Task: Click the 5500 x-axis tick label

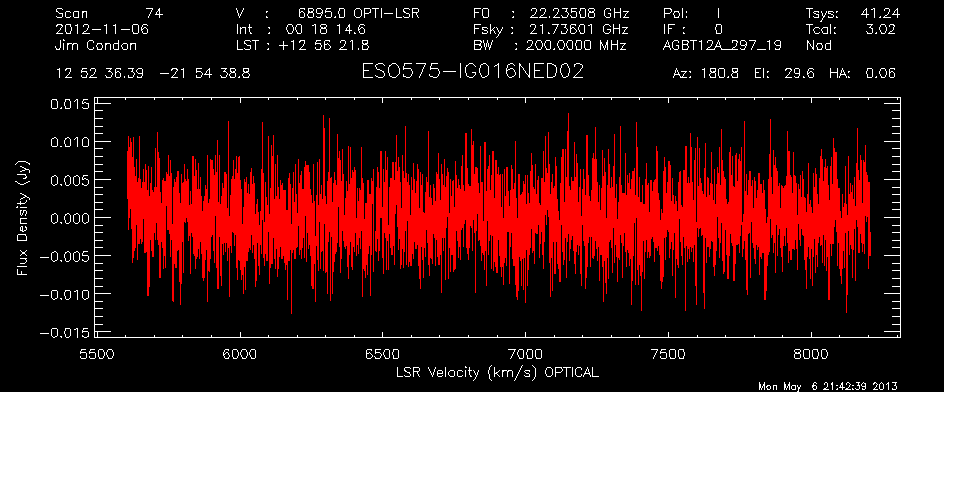Action: point(97,354)
